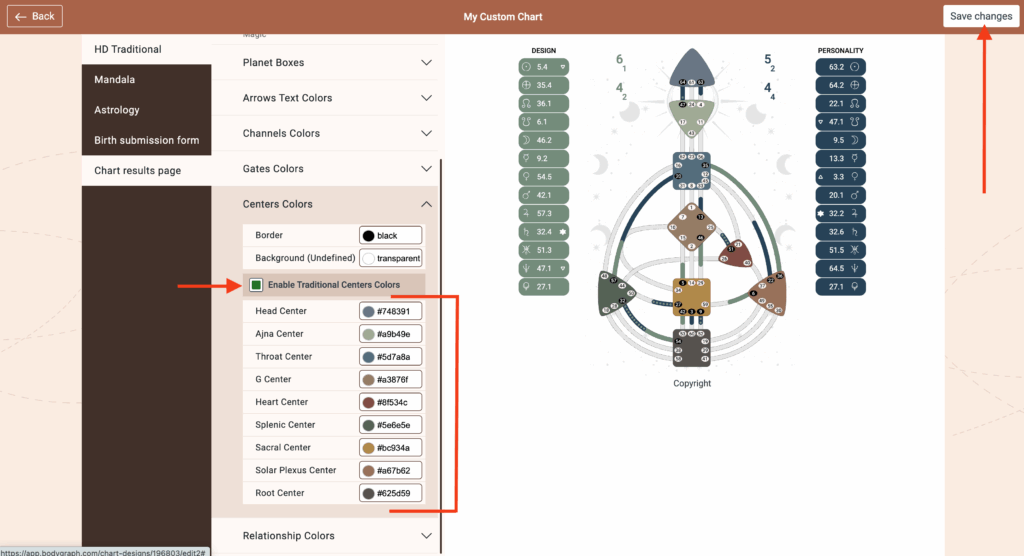The height and width of the screenshot is (556, 1024).
Task: Expand the Relationship Colors section
Action: click(337, 536)
